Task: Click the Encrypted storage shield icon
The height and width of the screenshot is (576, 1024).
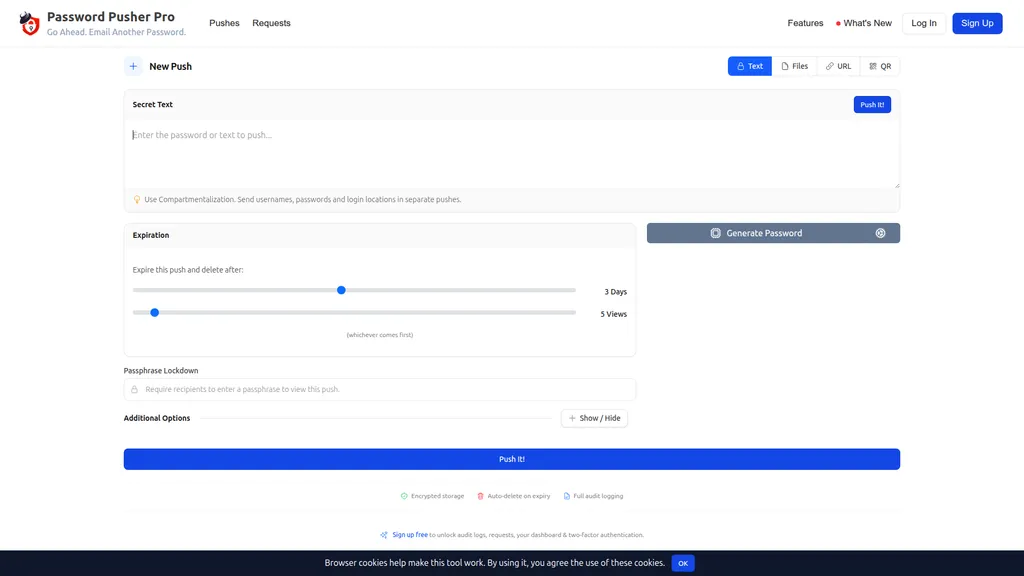Action: [x=404, y=496]
